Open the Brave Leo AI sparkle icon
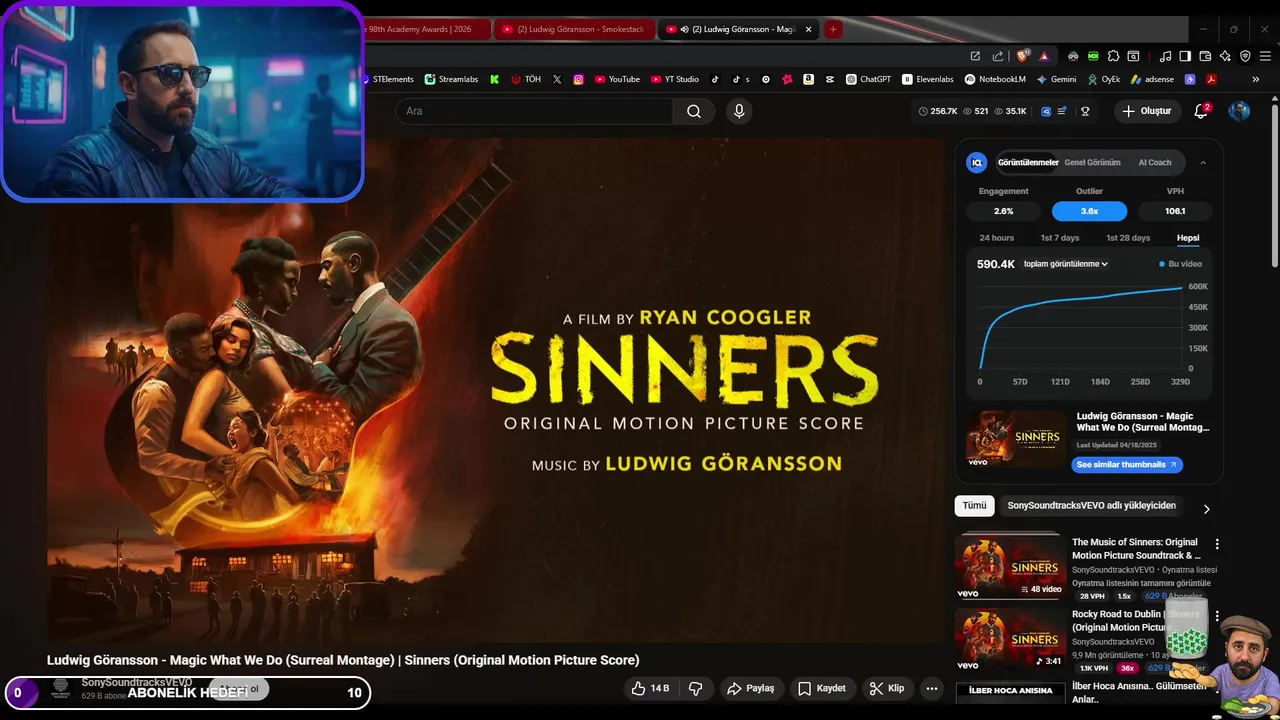The height and width of the screenshot is (720, 1280). coord(1225,56)
